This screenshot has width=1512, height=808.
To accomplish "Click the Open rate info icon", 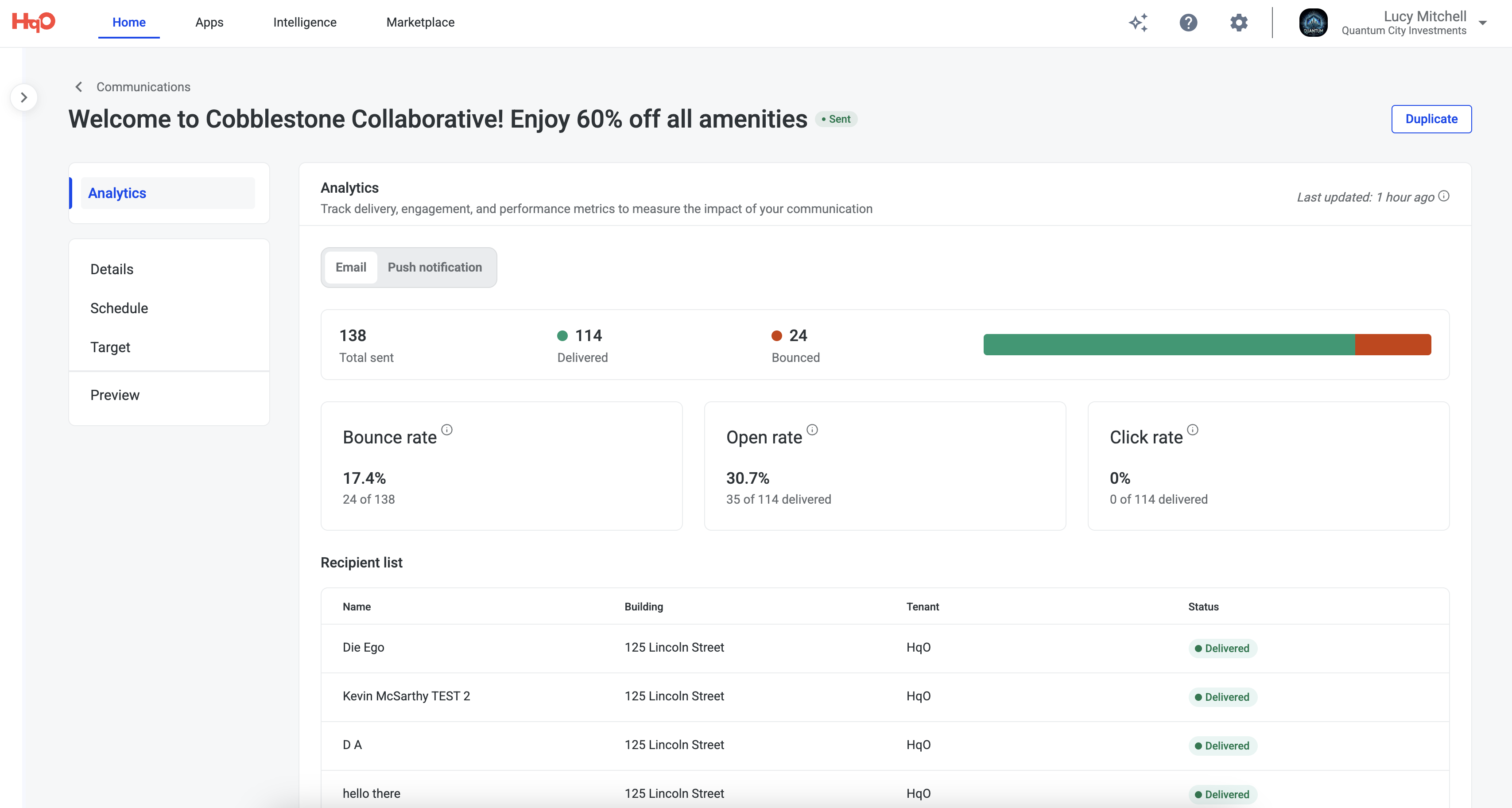I will click(812, 430).
